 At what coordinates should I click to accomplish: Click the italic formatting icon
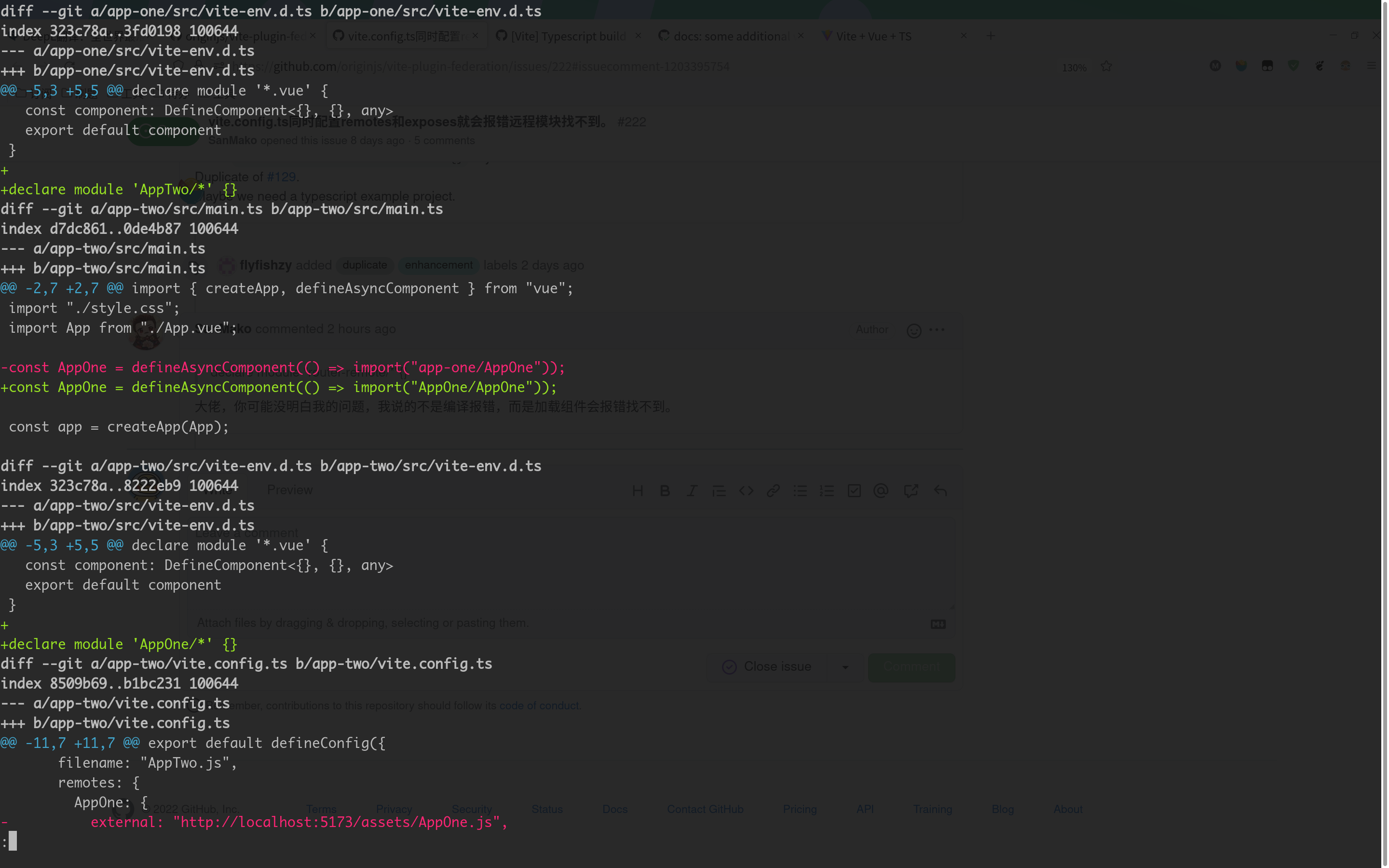click(x=692, y=491)
